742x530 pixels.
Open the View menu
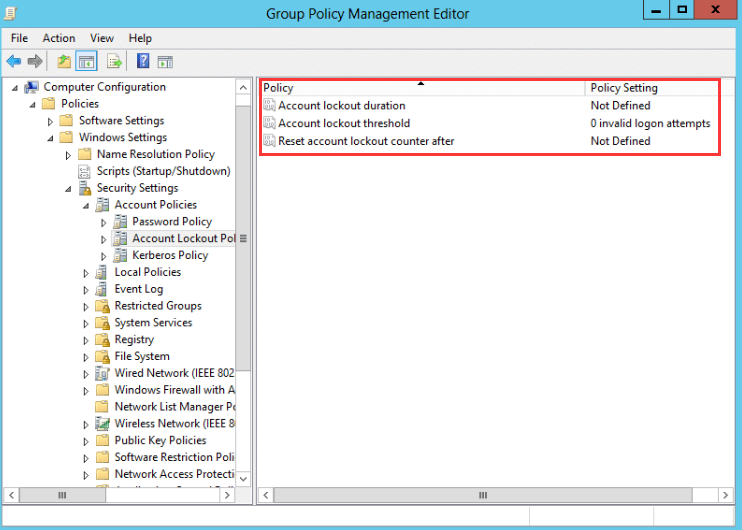(x=101, y=38)
